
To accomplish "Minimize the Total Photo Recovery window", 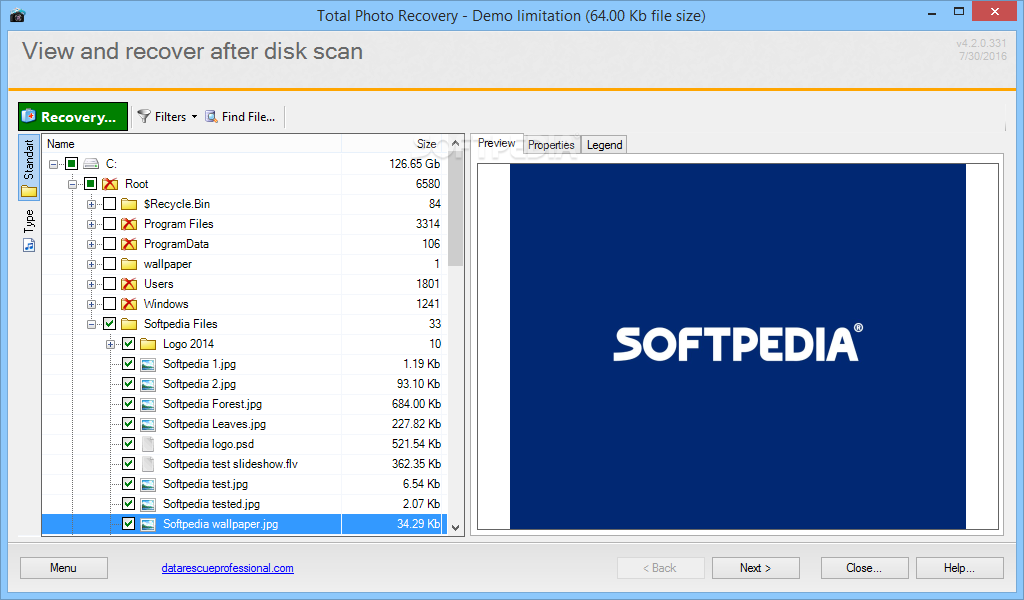I will 931,12.
